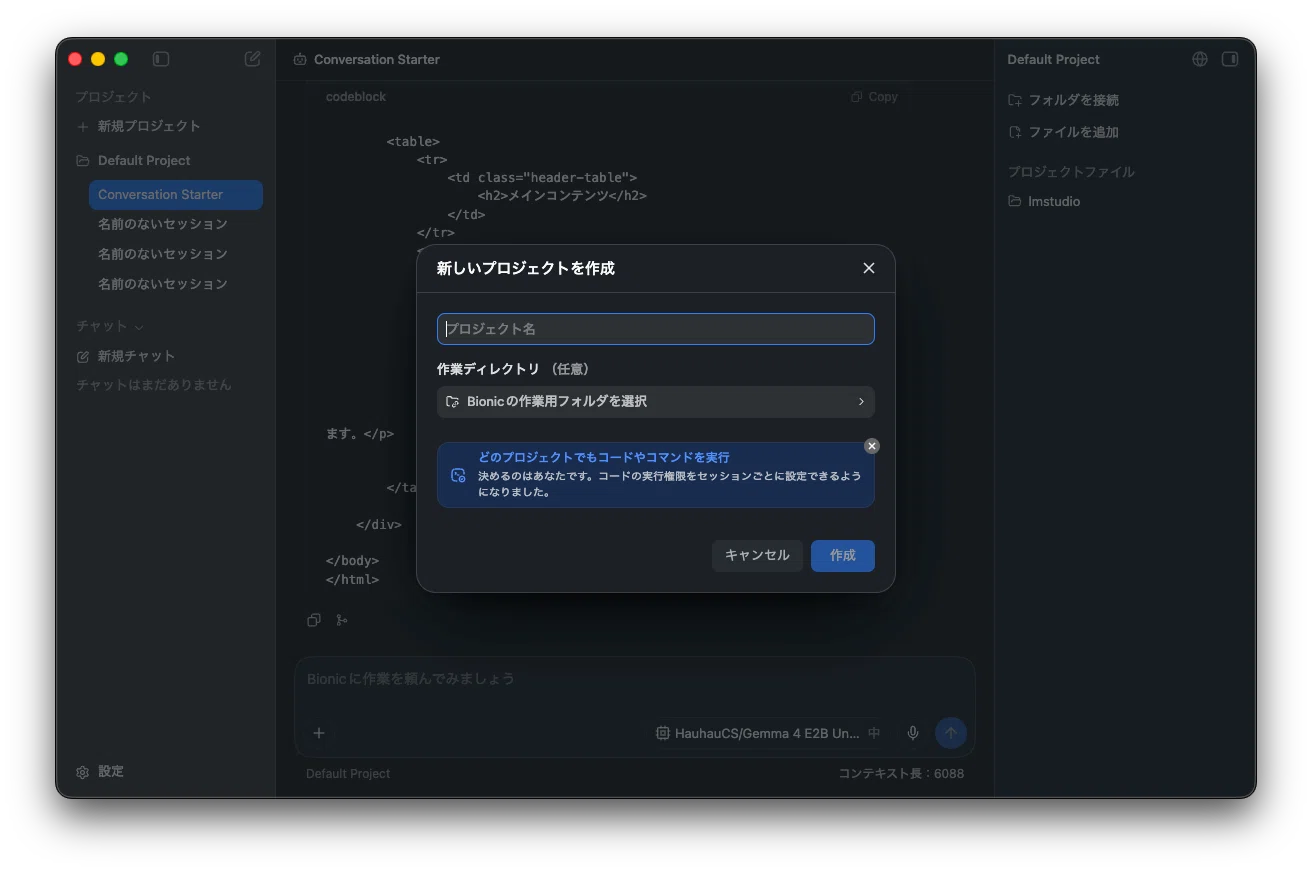
Task: Collapse the チャット section chevron
Action: [139, 327]
